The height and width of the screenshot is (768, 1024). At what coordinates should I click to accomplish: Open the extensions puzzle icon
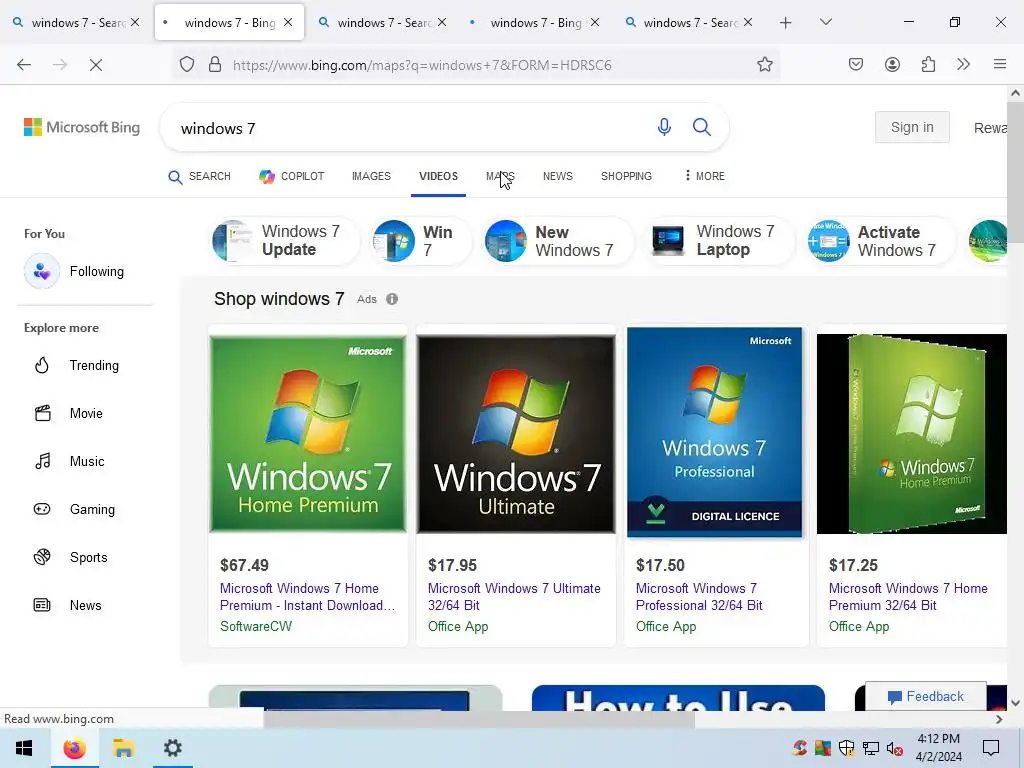tap(928, 65)
